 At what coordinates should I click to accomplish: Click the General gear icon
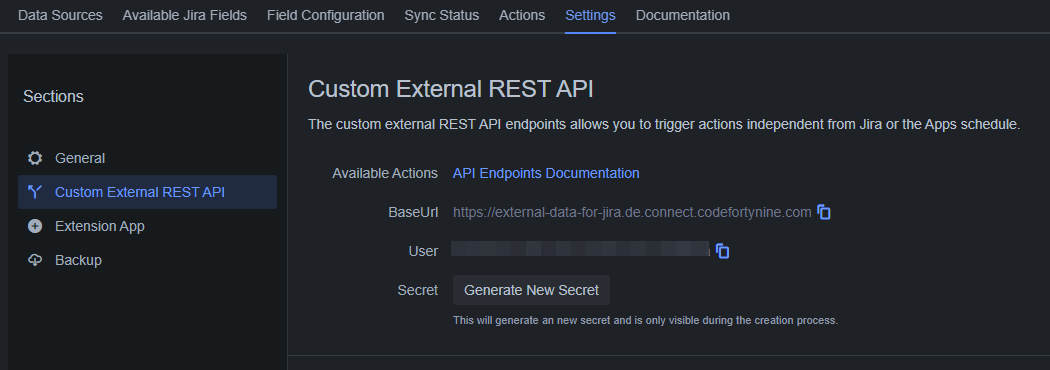pos(35,158)
